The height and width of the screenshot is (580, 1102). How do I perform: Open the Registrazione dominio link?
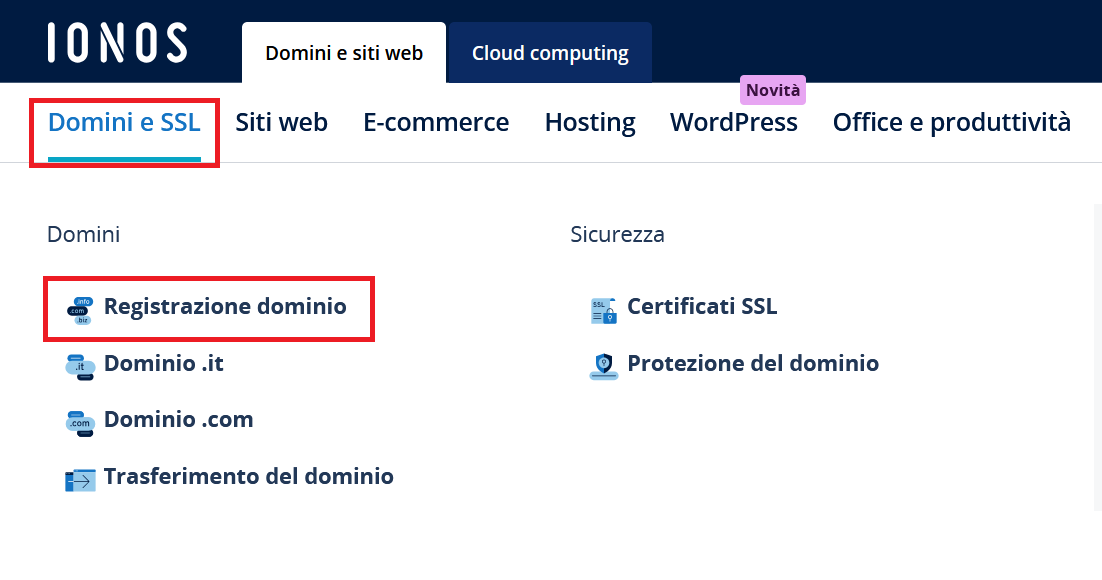pyautogui.click(x=225, y=307)
